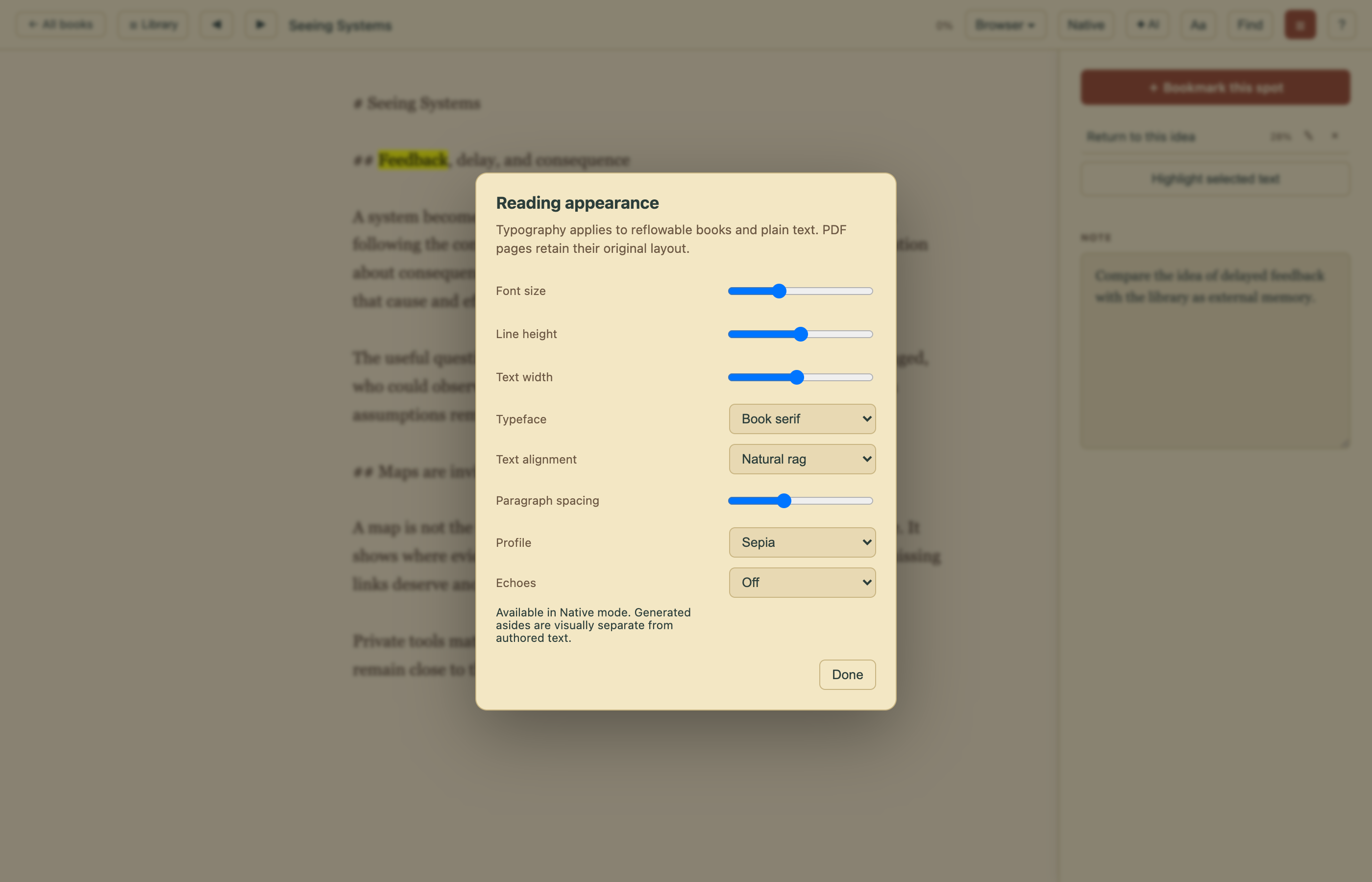Click the Paragraph spacing slider
This screenshot has height=882, width=1372.
click(x=800, y=501)
